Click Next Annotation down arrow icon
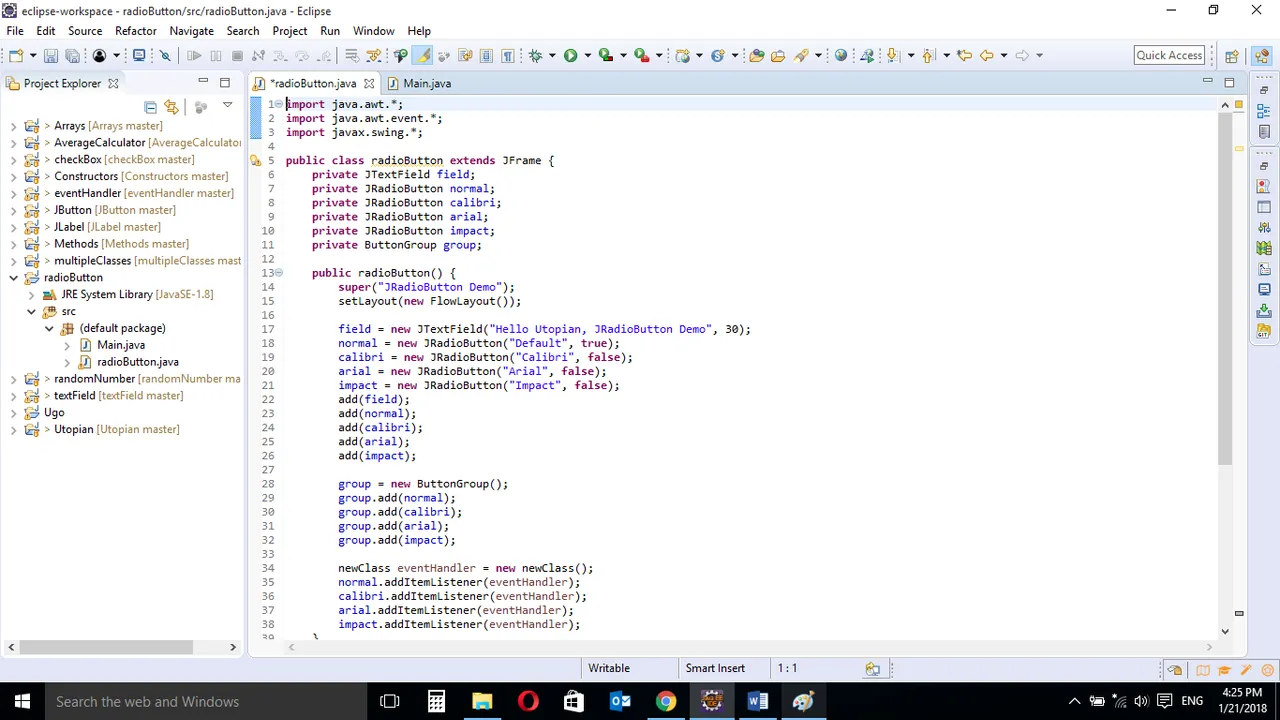The image size is (1280, 720). (893, 55)
